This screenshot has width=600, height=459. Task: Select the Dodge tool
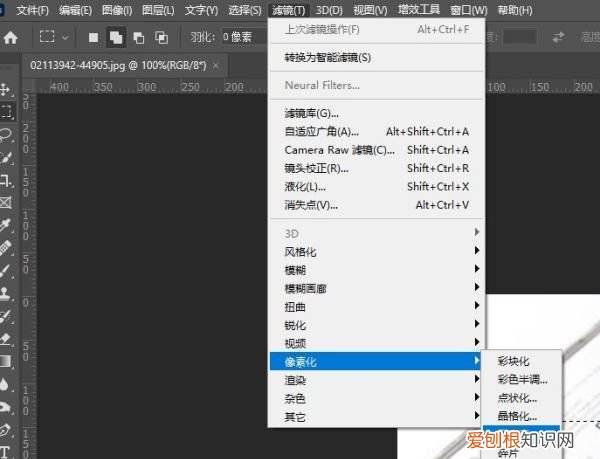(6, 406)
